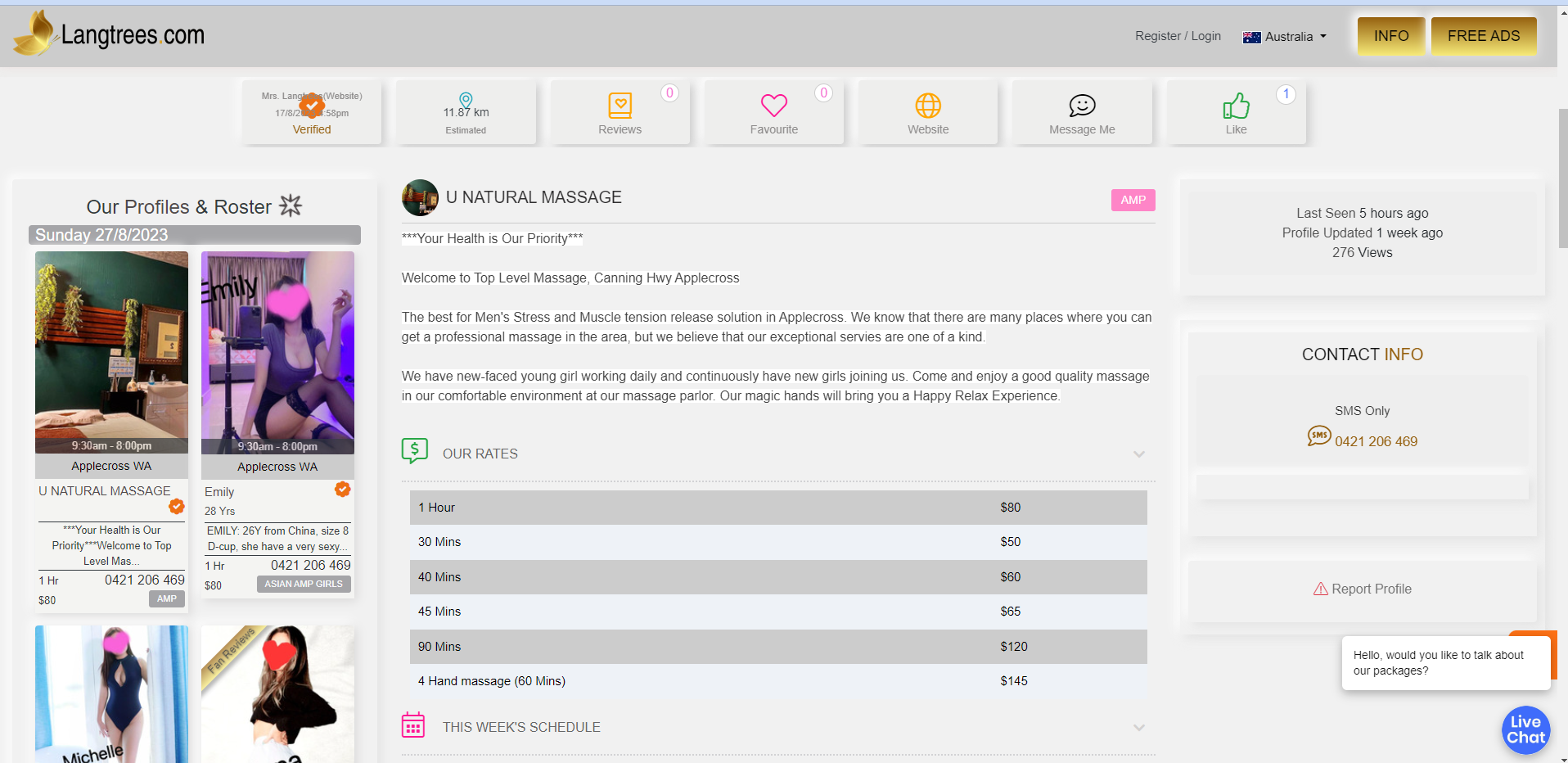This screenshot has width=1568, height=763.
Task: Click the Sunday 27/8/2023 roster date bar
Action: pos(195,235)
